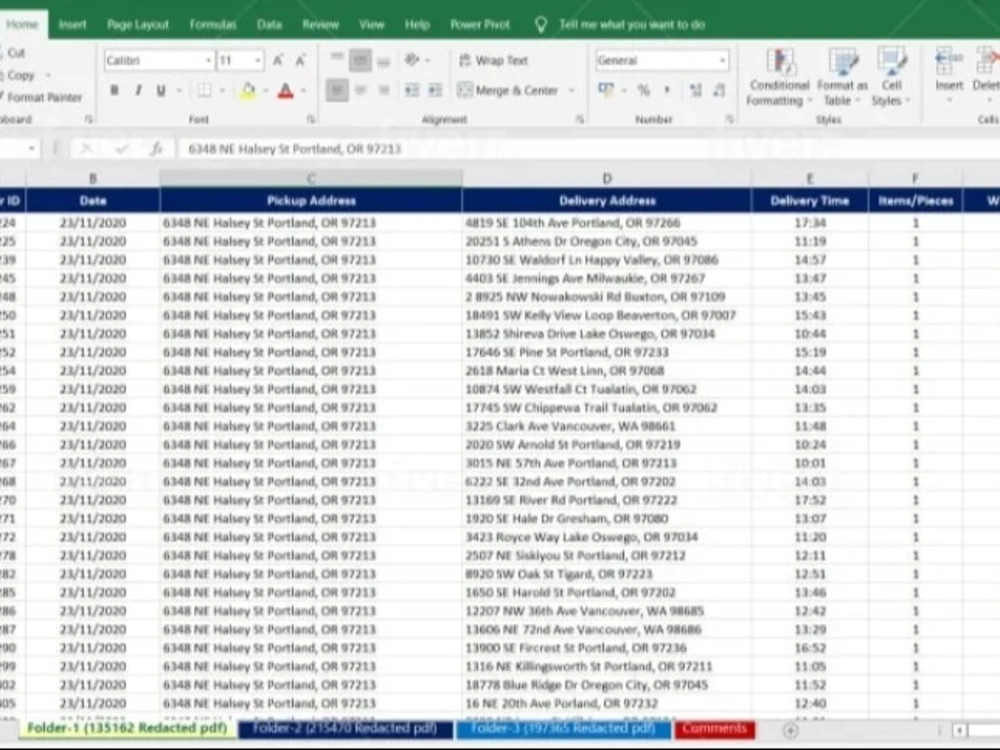
Task: Increase the indent
Action: coord(435,90)
